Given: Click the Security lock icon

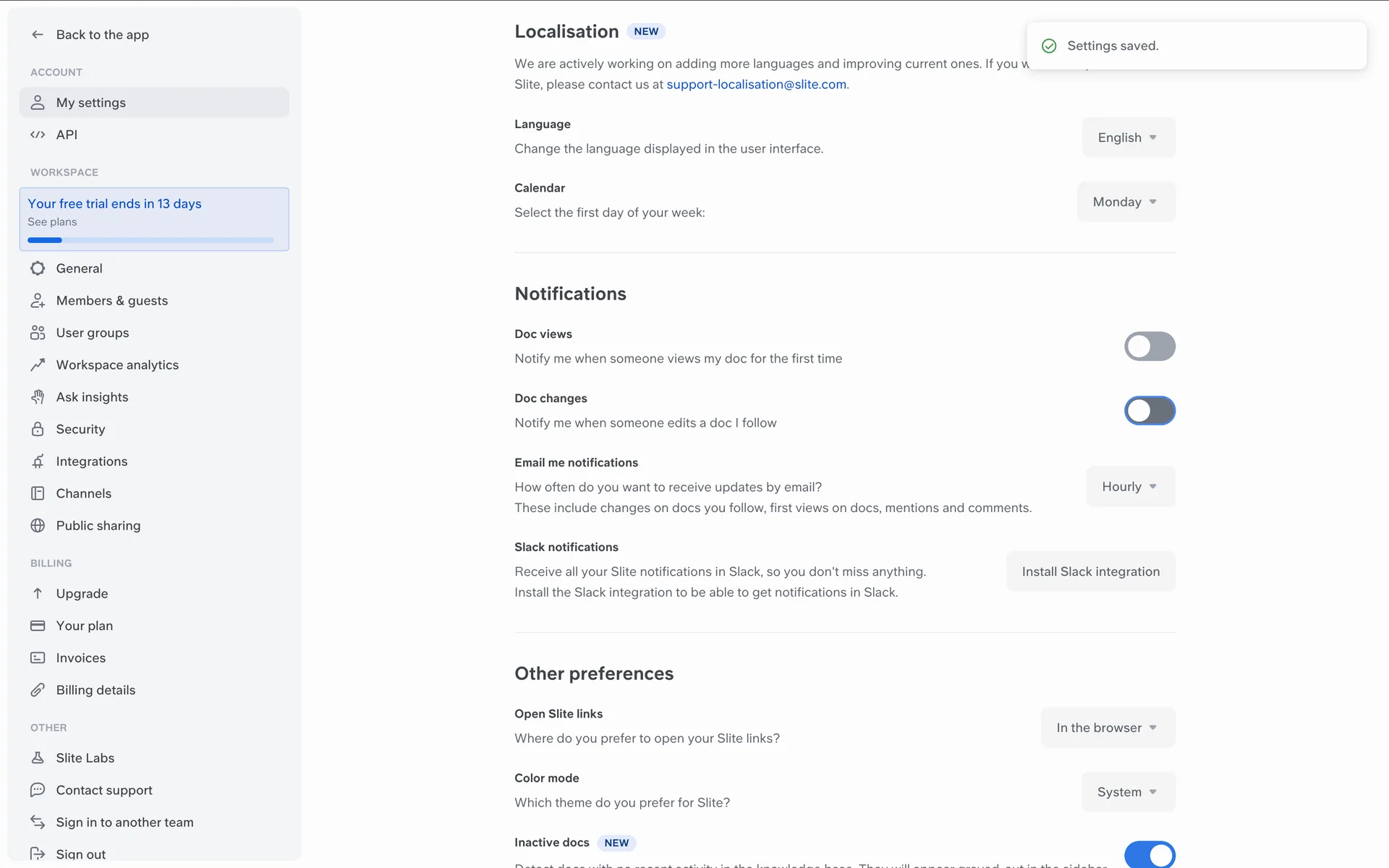Looking at the screenshot, I should [38, 429].
